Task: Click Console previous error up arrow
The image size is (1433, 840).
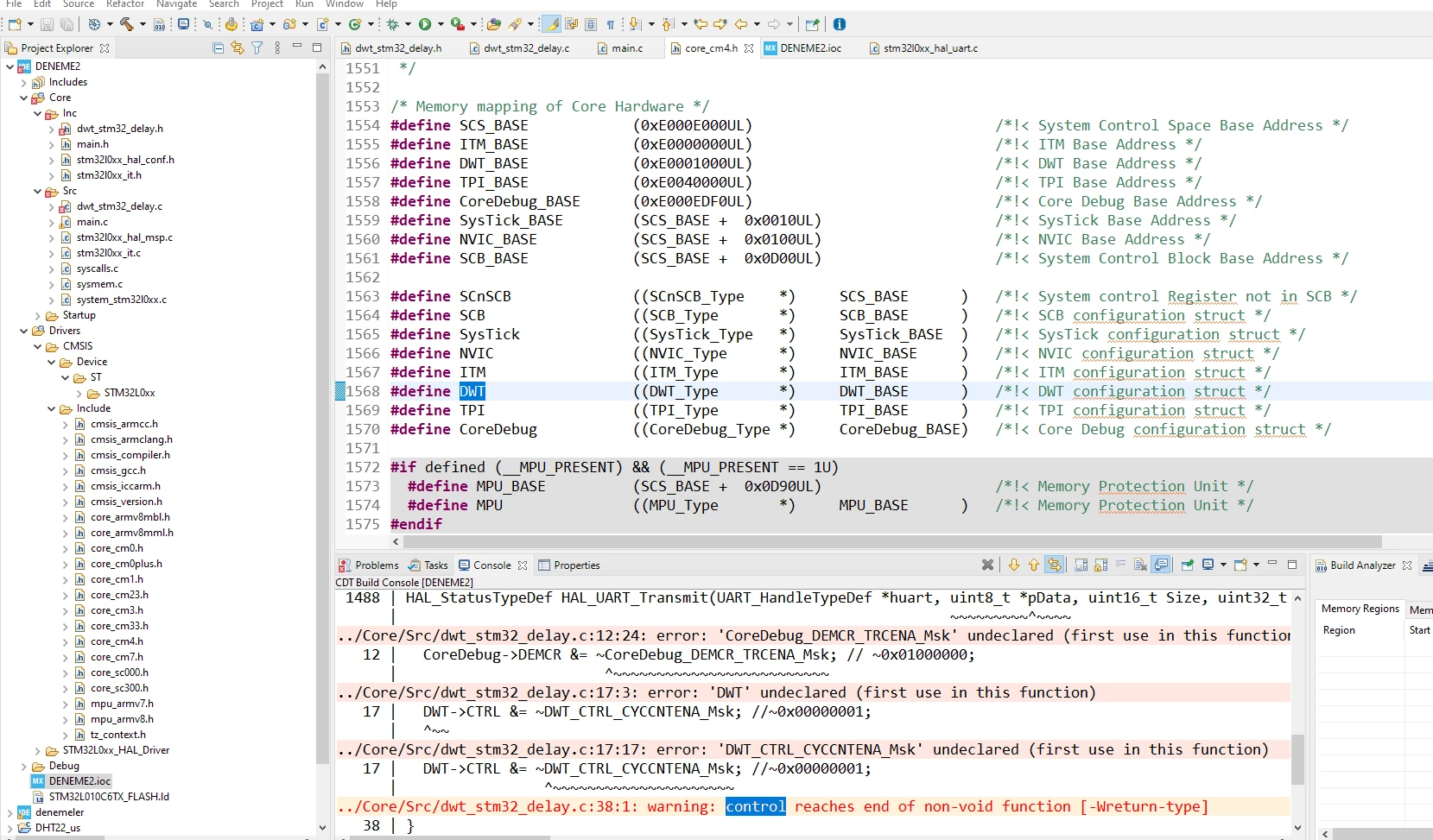Action: click(1034, 565)
